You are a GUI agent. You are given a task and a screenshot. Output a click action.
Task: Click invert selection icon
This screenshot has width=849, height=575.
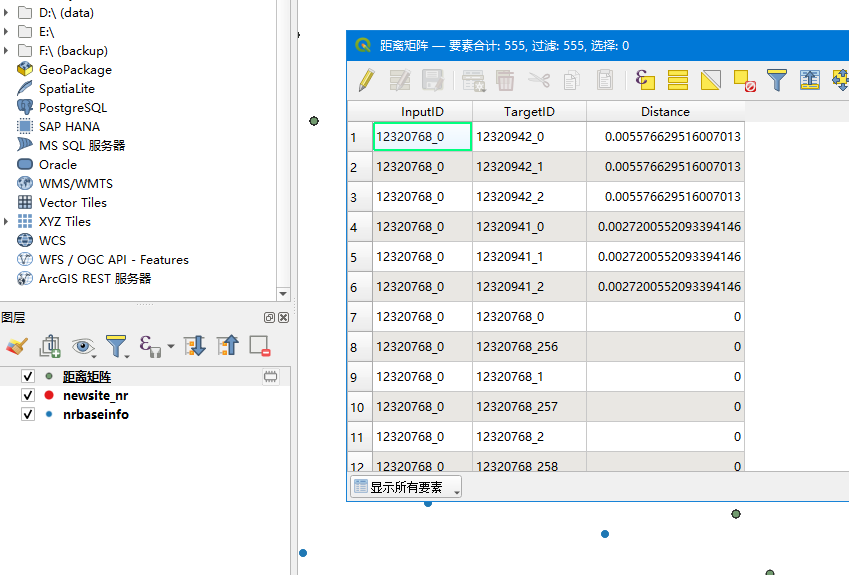711,80
